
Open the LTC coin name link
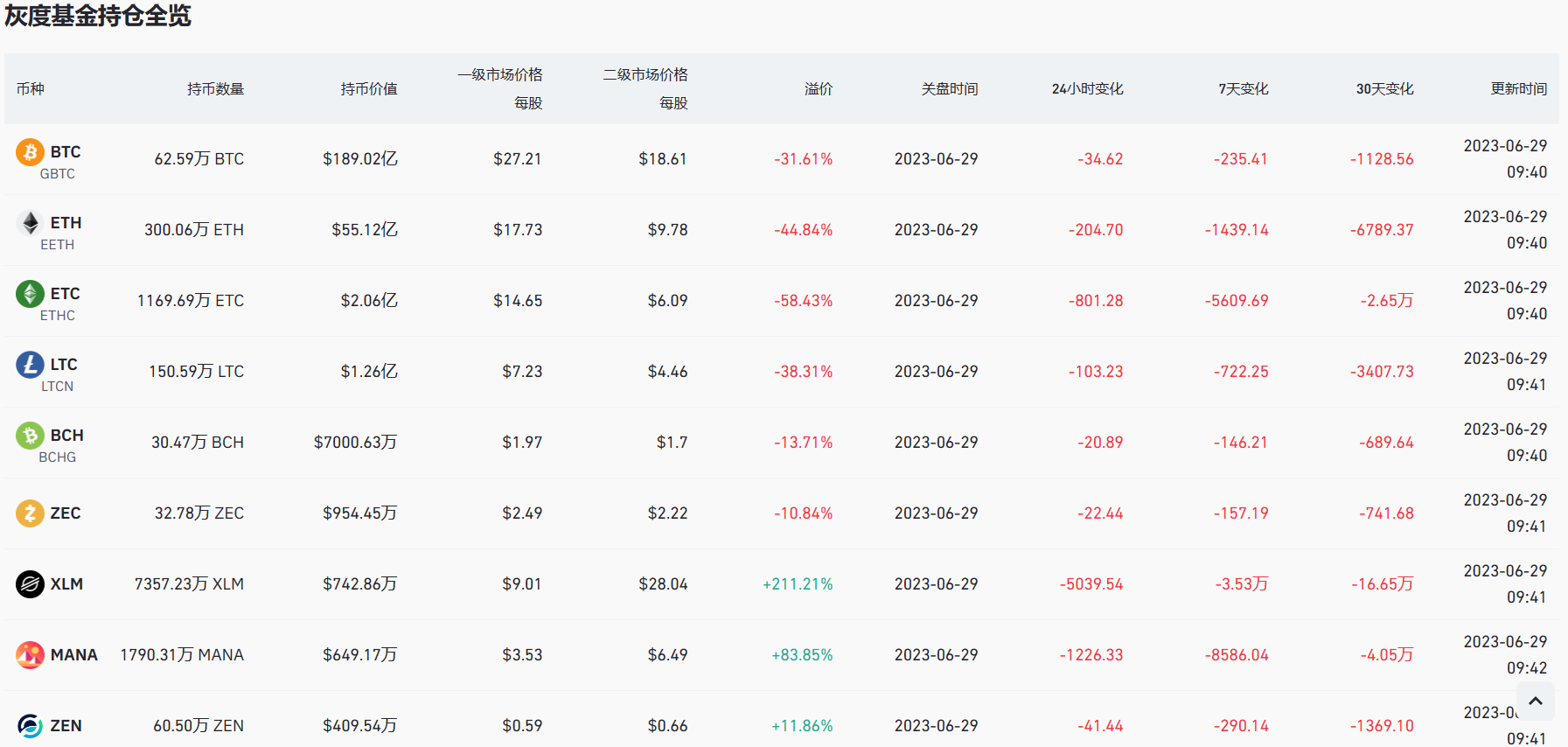tap(64, 365)
